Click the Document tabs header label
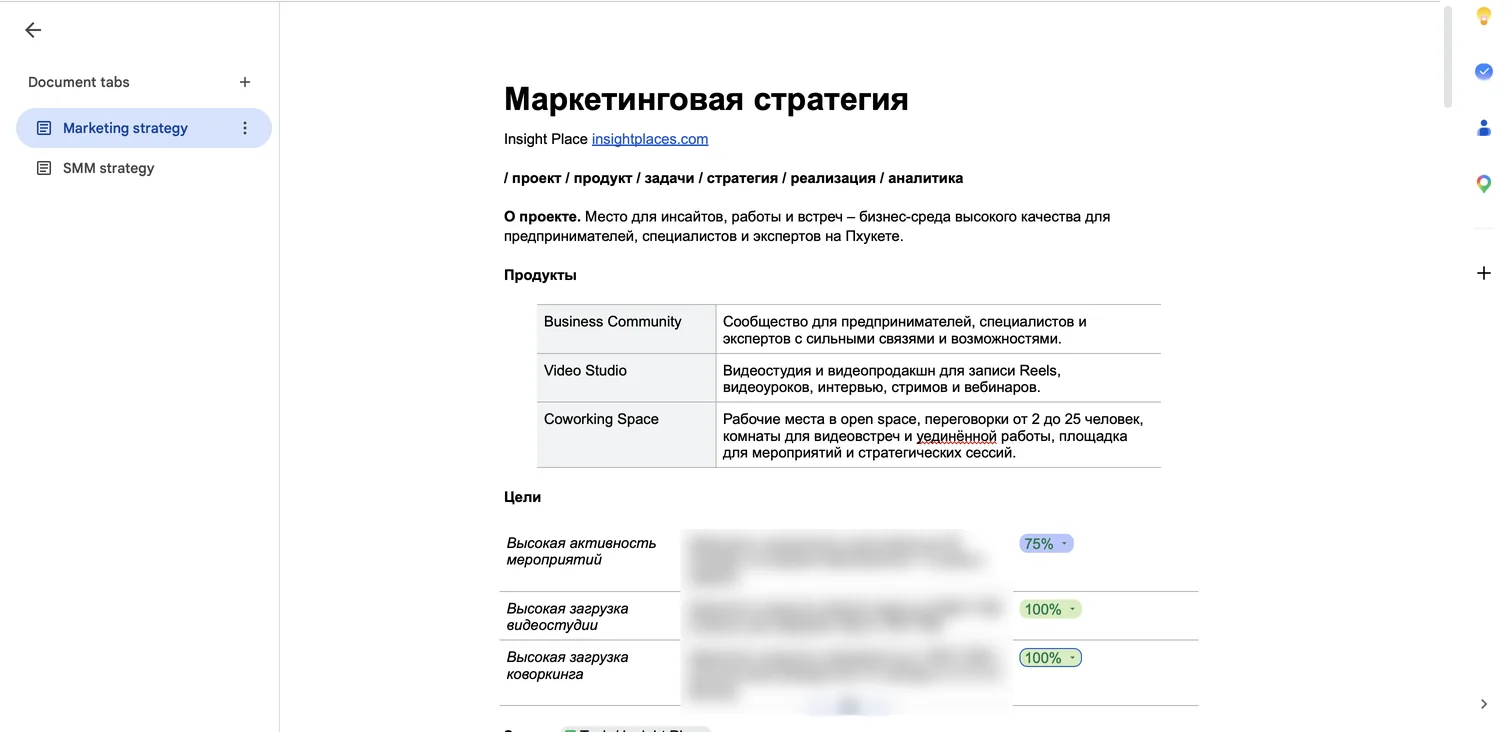 79,82
